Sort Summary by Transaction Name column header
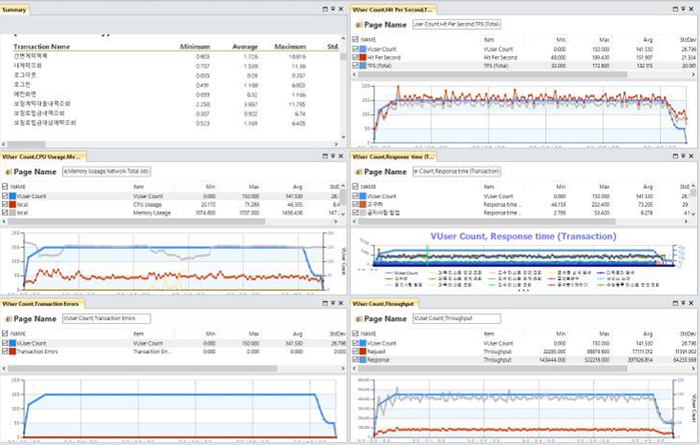700x445 pixels. 42,46
